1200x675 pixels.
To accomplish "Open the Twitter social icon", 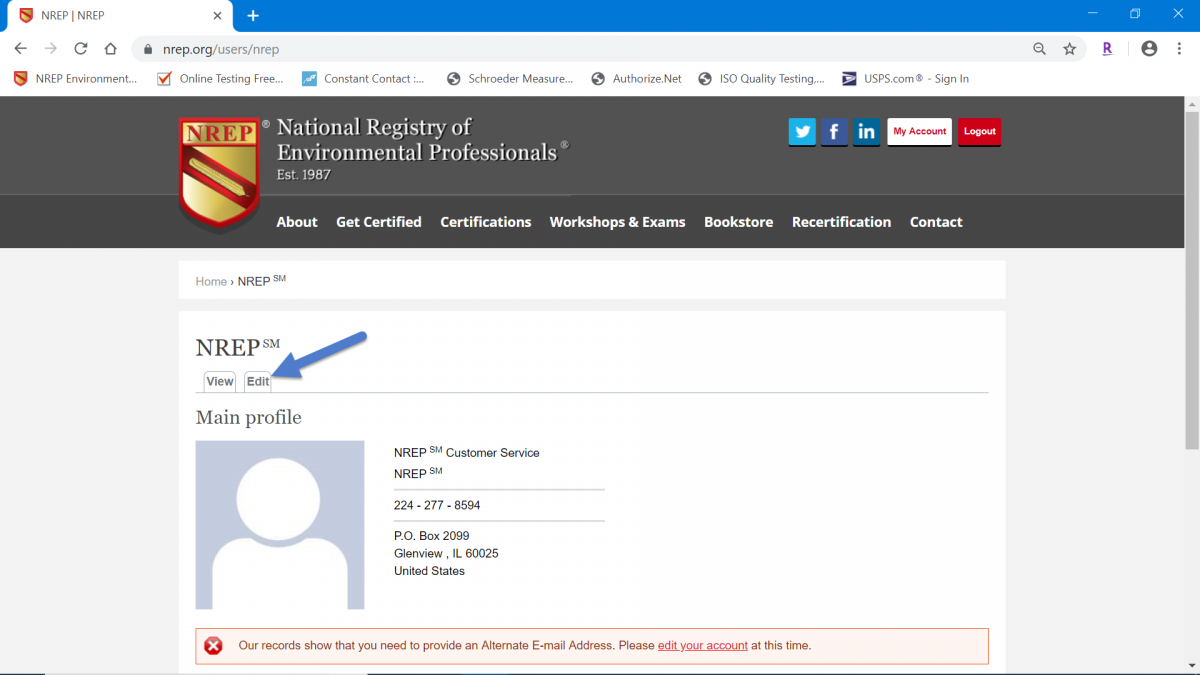I will (x=802, y=132).
